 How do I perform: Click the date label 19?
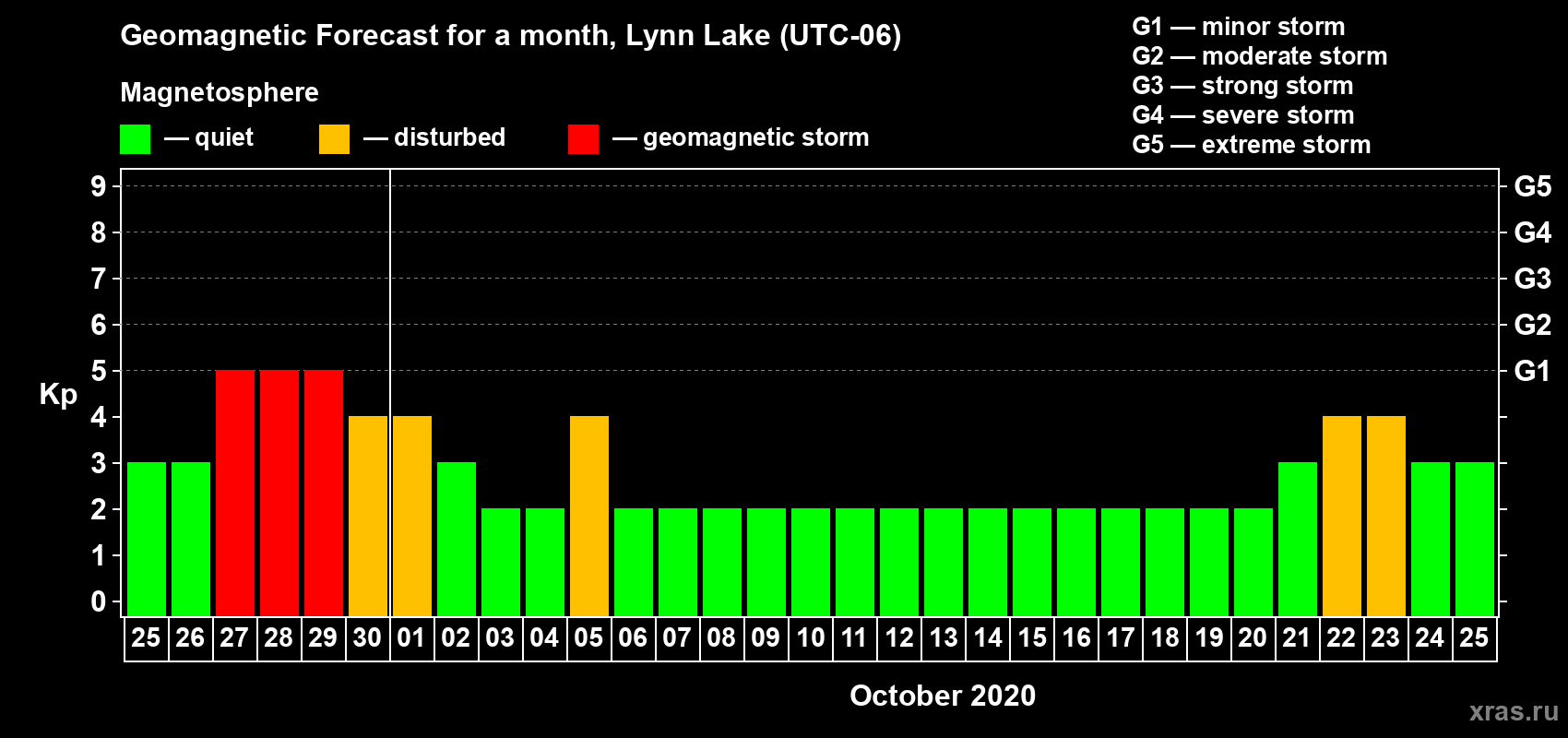click(x=1208, y=638)
